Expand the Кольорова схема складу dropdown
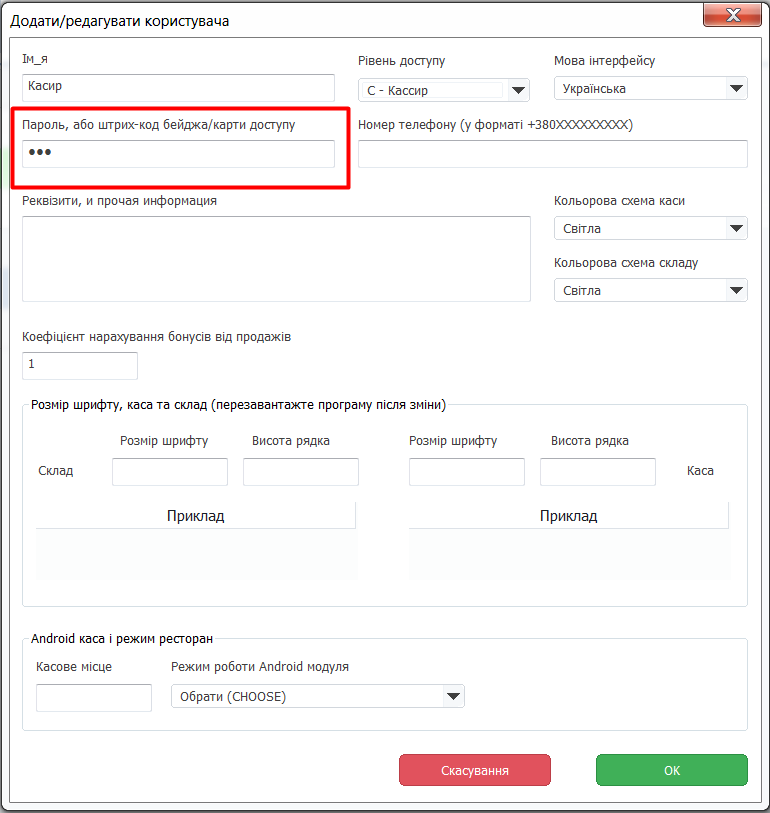Image resolution: width=770 pixels, height=813 pixels. coord(651,290)
